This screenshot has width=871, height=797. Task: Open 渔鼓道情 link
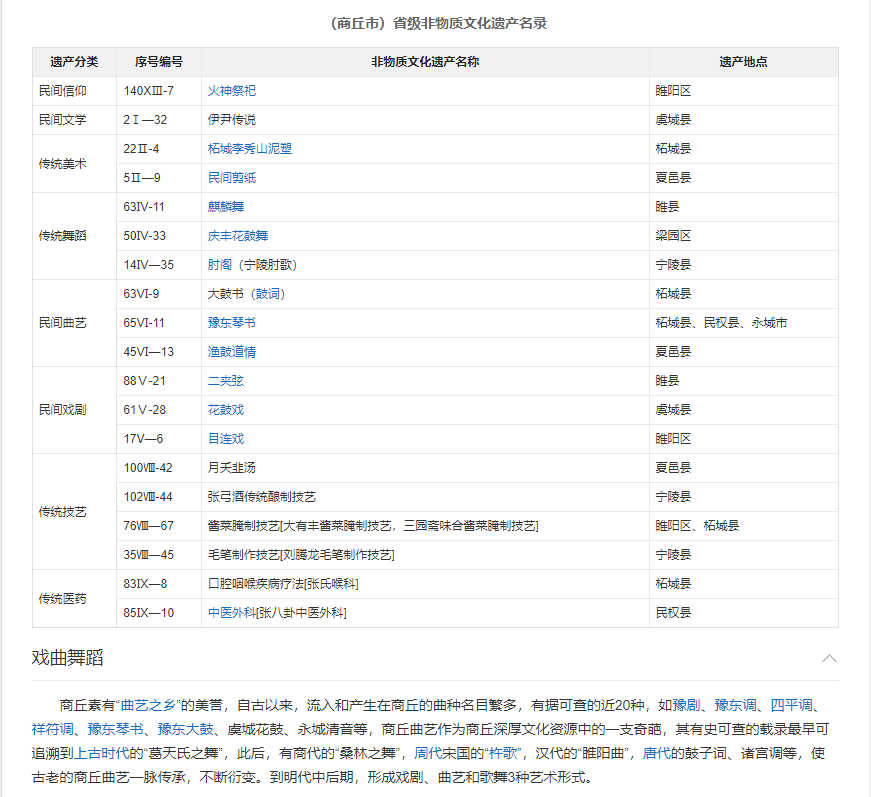point(231,352)
